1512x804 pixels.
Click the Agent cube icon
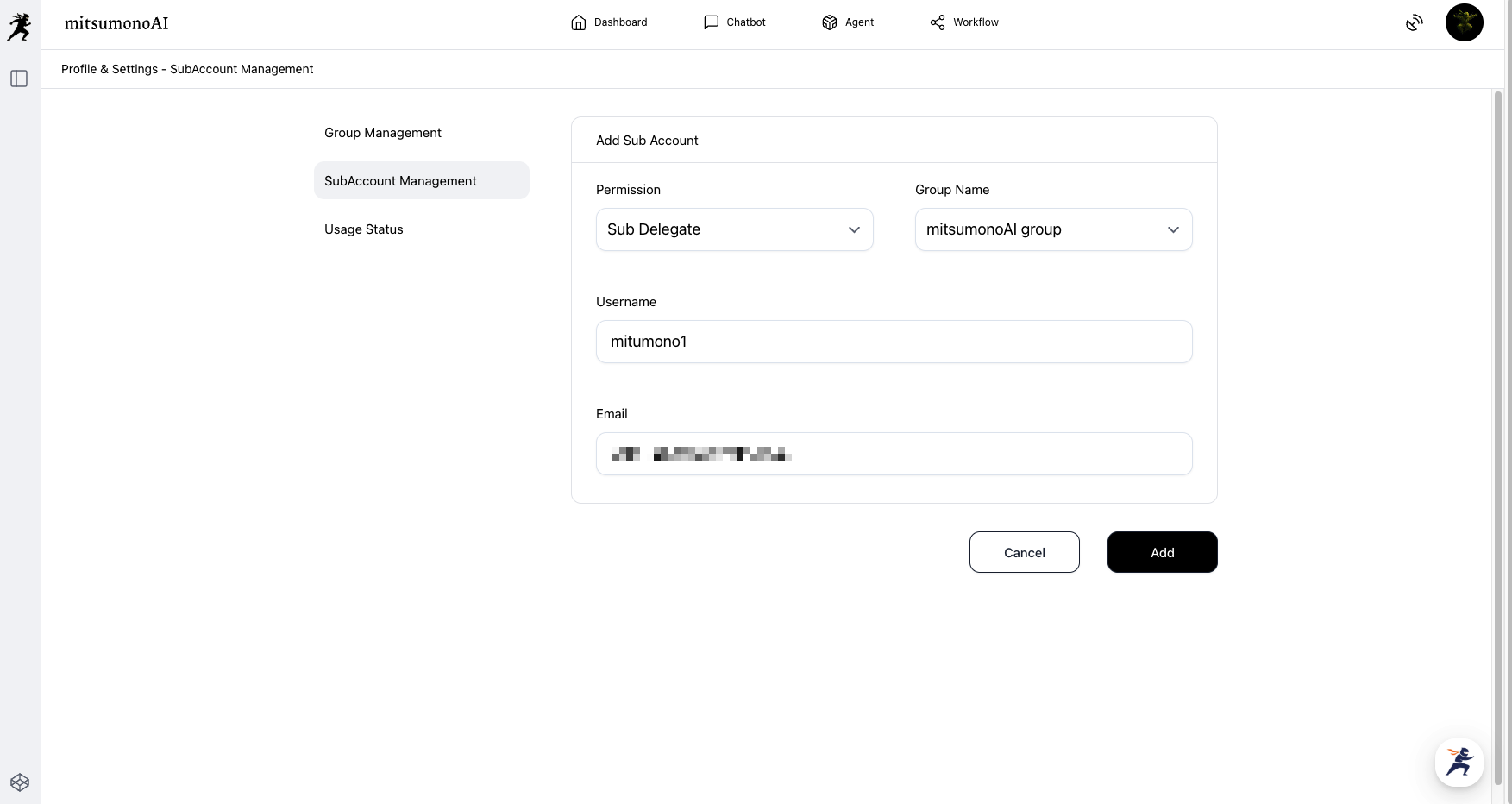pyautogui.click(x=829, y=22)
